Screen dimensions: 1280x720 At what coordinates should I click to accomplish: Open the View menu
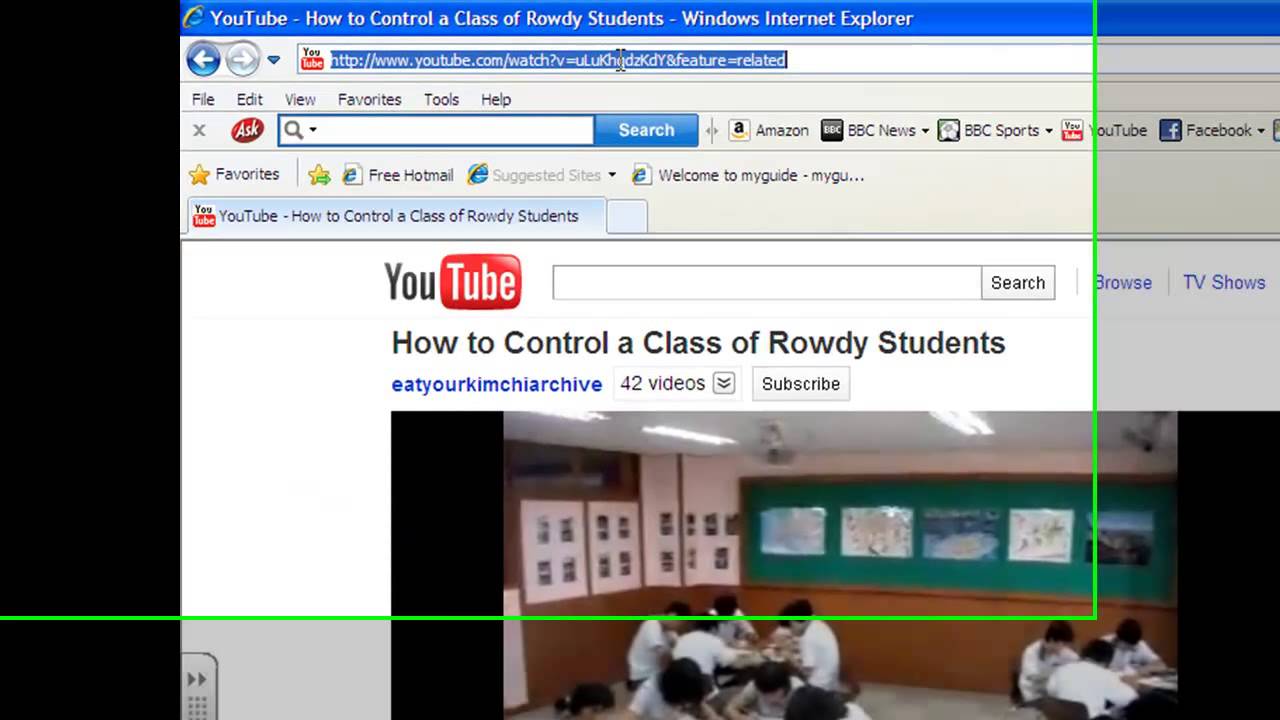tap(300, 99)
